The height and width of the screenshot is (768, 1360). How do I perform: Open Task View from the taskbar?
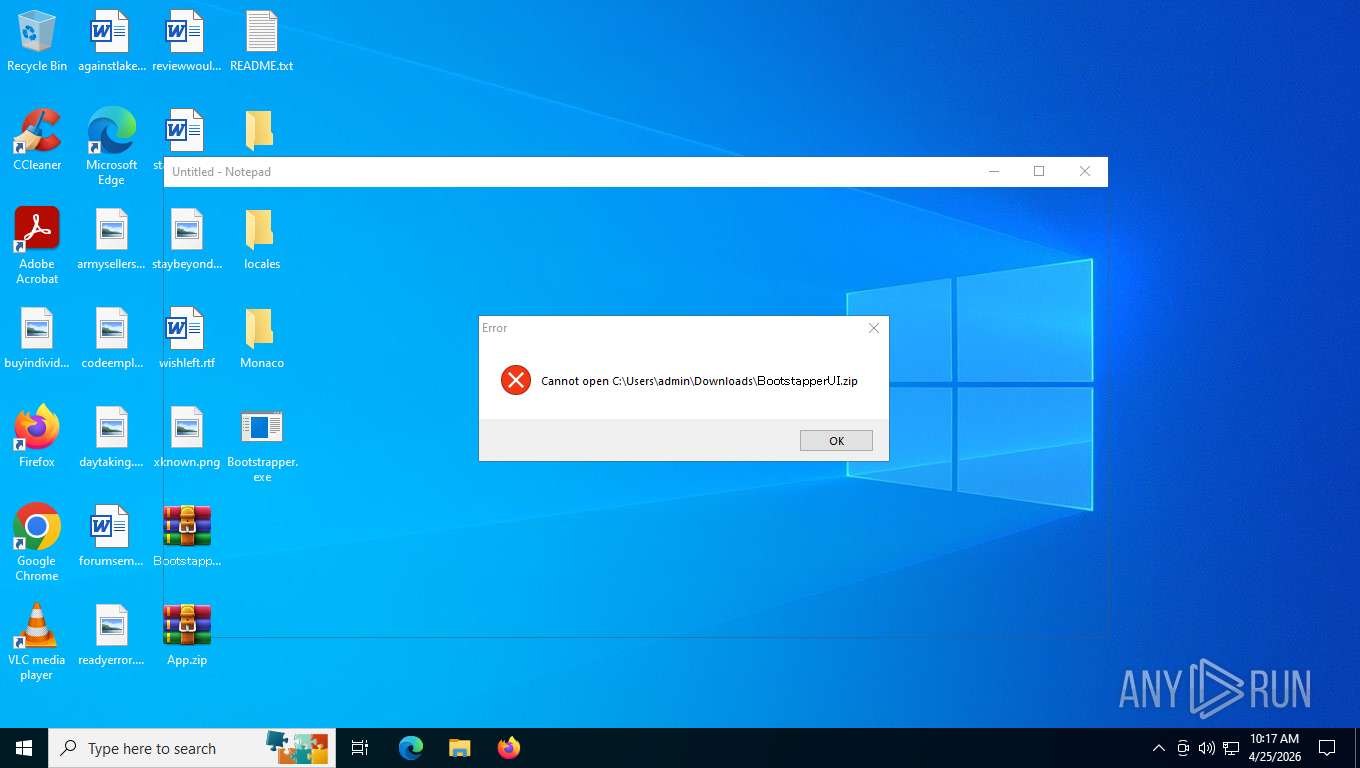coord(360,748)
